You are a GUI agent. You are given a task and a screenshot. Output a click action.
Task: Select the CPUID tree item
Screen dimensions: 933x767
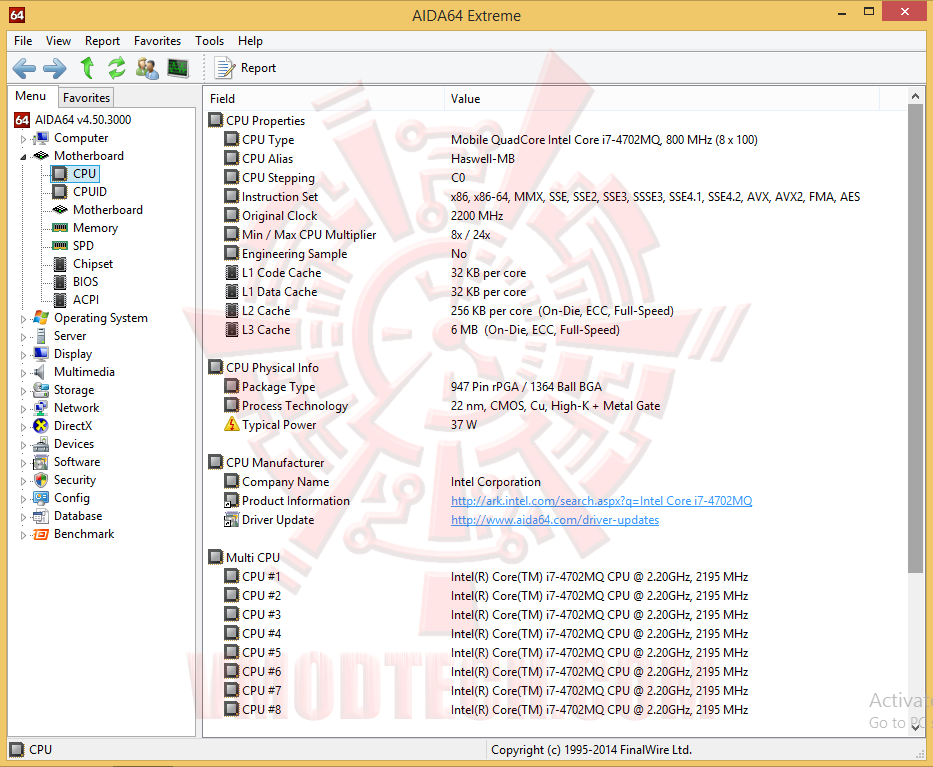click(90, 192)
